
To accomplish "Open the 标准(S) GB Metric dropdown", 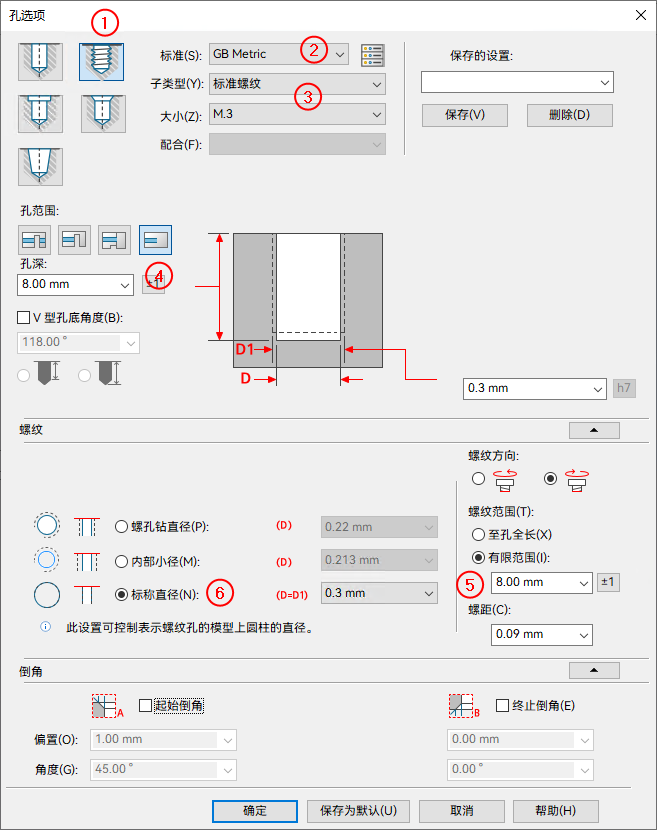I will [279, 54].
